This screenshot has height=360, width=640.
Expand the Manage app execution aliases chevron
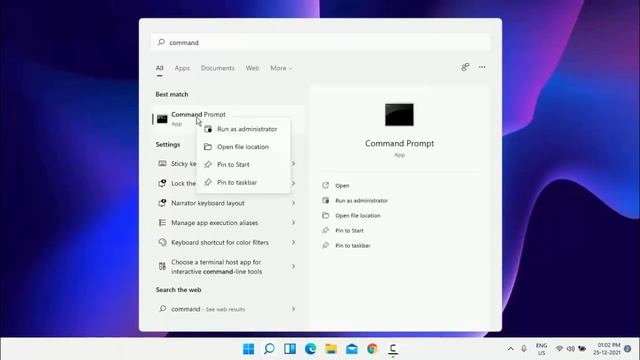293,222
